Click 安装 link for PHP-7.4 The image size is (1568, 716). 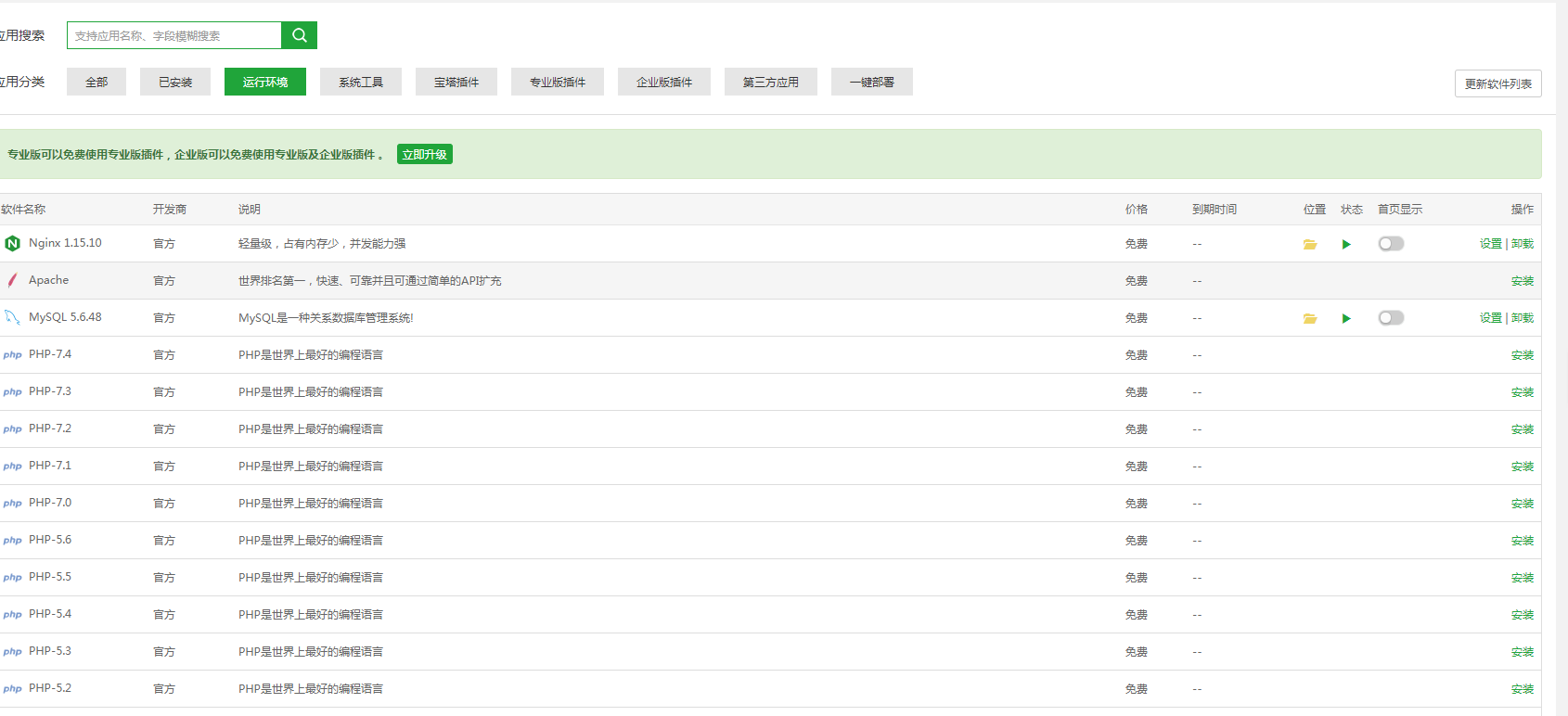pyautogui.click(x=1523, y=354)
